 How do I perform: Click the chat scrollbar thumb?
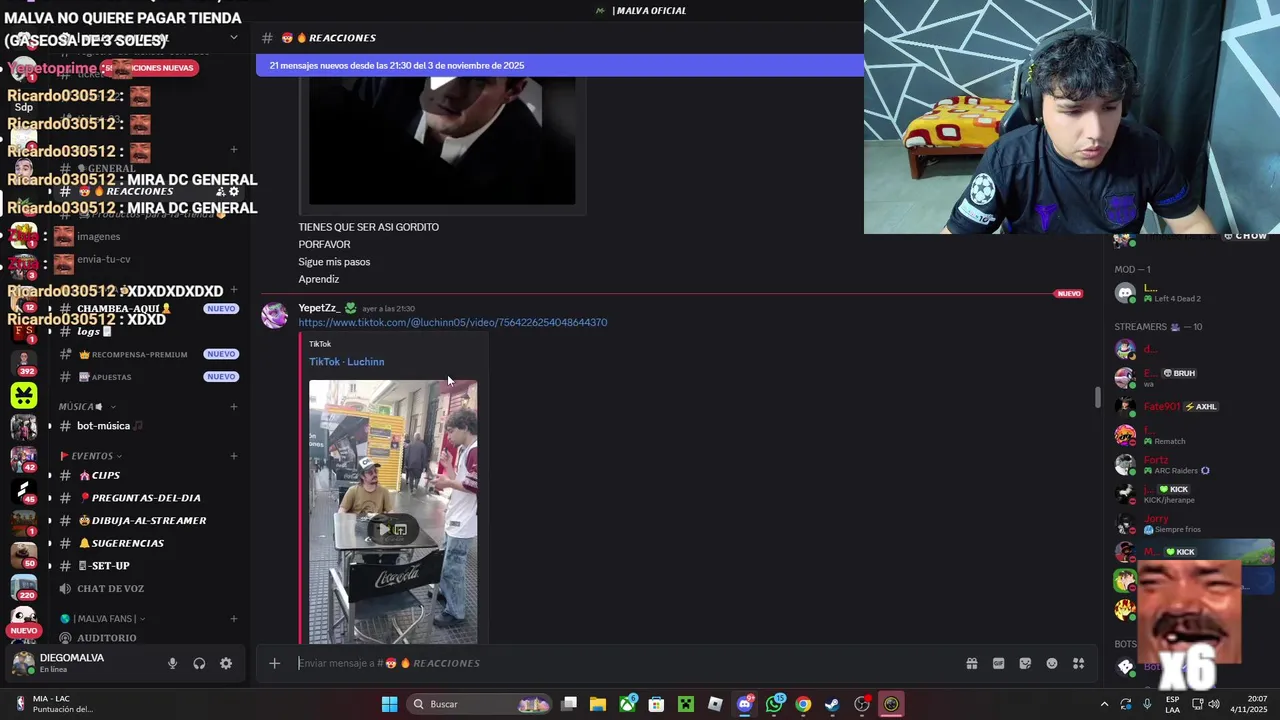pyautogui.click(x=1098, y=397)
